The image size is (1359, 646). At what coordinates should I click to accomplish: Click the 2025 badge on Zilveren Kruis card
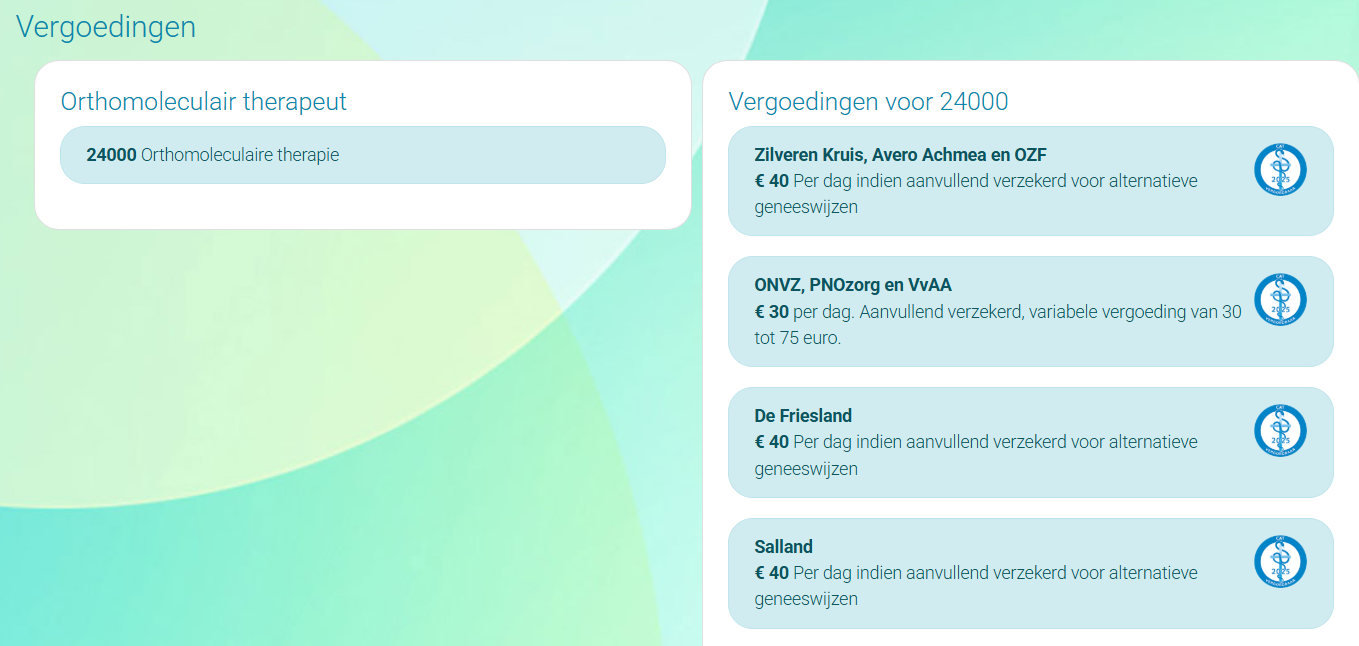(1280, 169)
